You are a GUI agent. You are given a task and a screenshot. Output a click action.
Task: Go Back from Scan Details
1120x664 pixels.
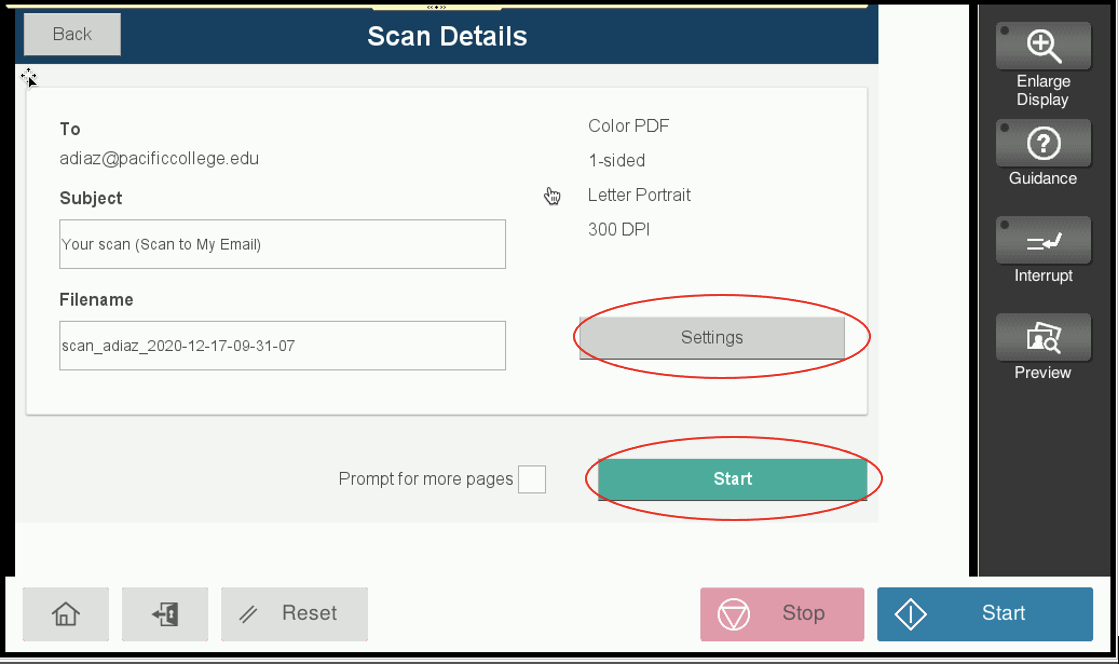72,34
